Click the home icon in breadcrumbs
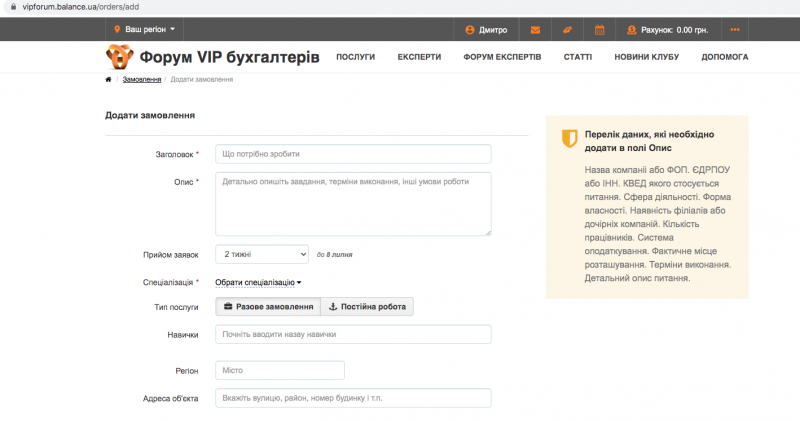The height and width of the screenshot is (421, 800). click(107, 79)
